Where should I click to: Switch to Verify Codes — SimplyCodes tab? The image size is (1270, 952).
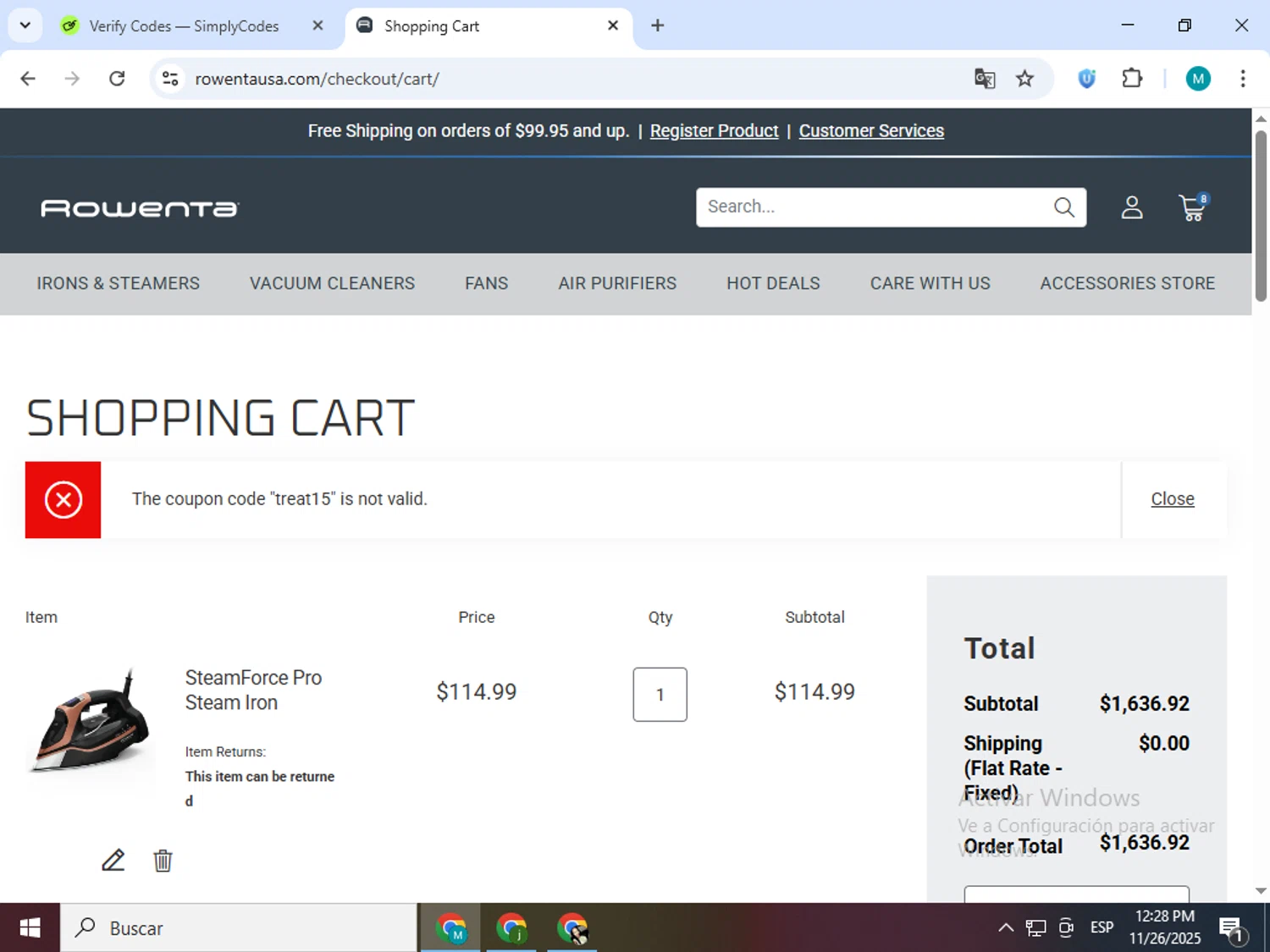(x=183, y=26)
